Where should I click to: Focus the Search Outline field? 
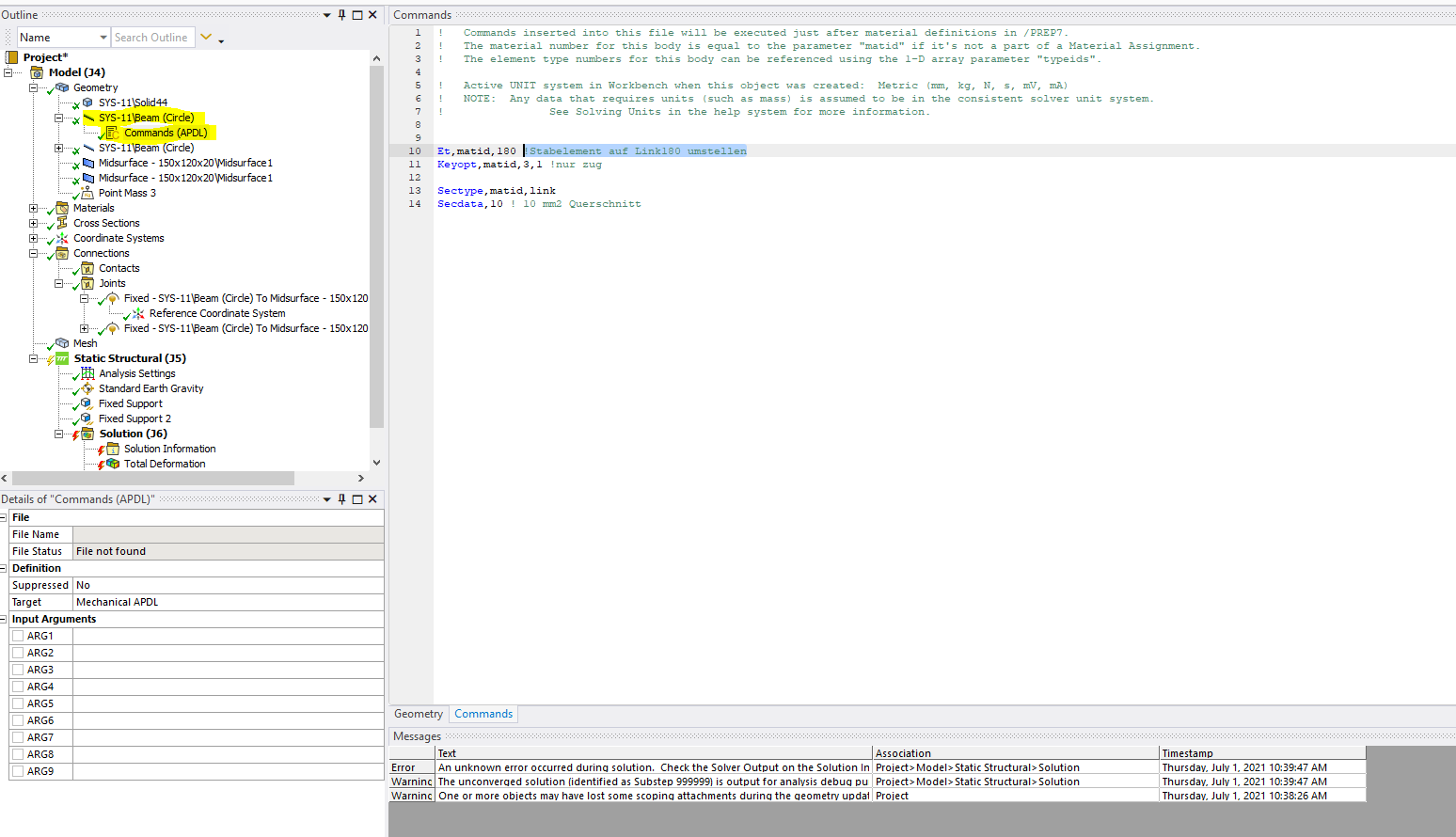pos(152,38)
